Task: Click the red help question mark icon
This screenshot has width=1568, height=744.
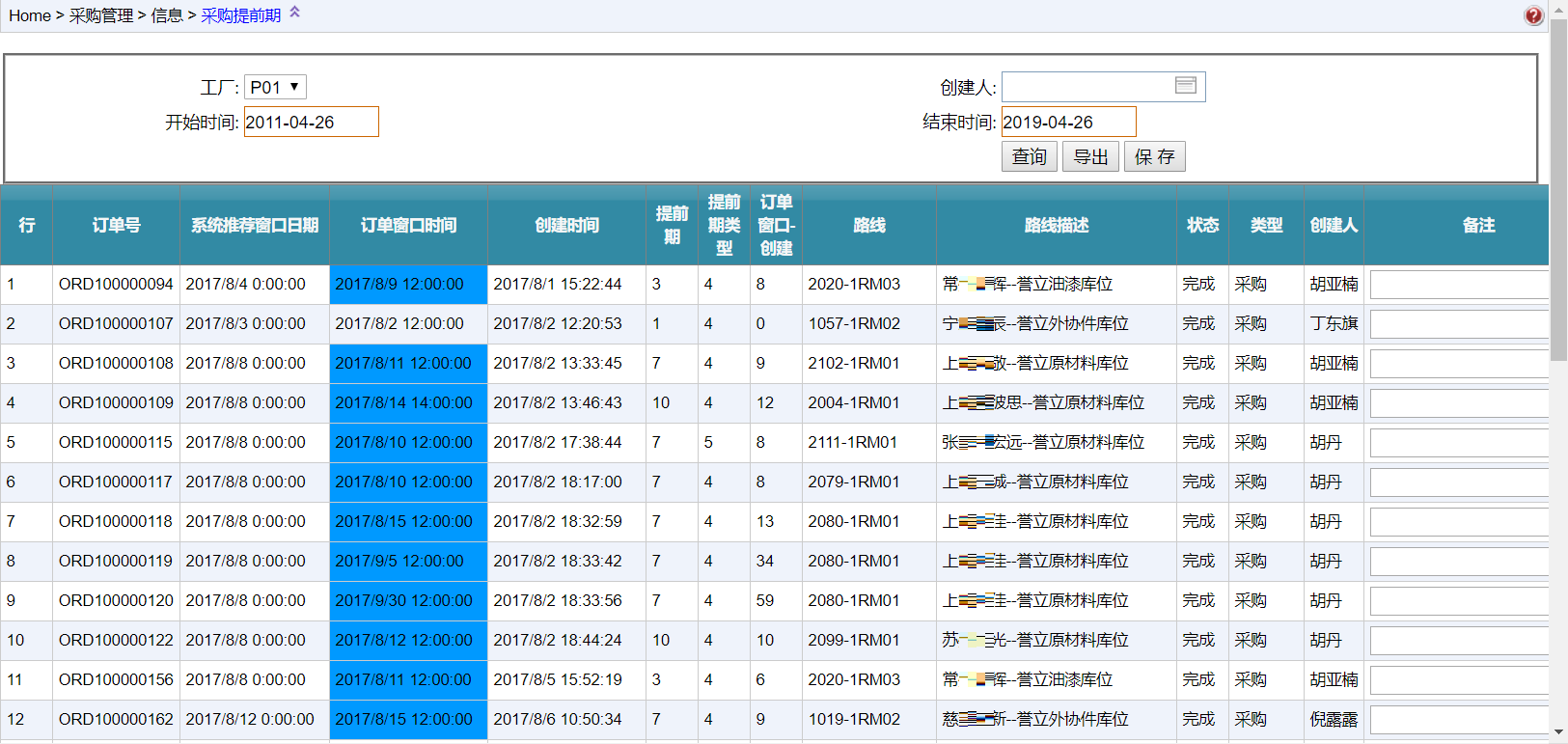Action: click(x=1533, y=15)
